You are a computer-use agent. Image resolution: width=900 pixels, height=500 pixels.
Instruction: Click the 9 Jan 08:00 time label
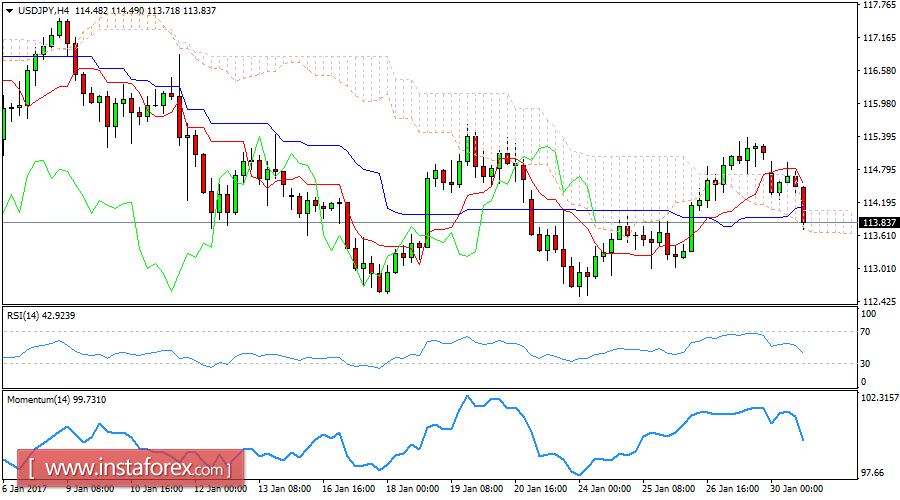coord(90,489)
